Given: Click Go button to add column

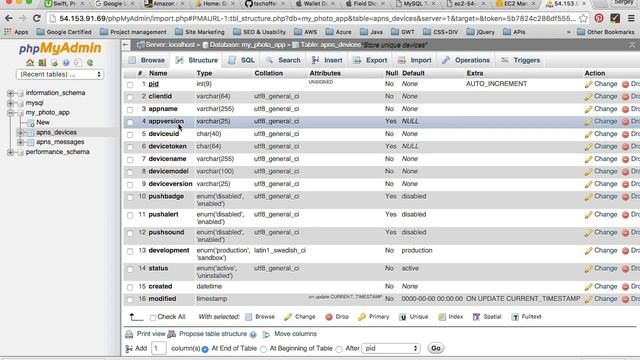Looking at the screenshot, I should point(436,348).
